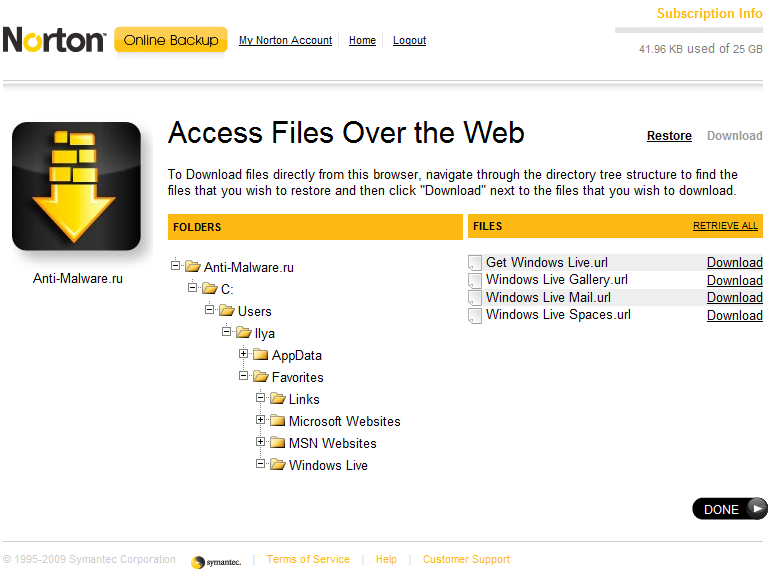The width and height of the screenshot is (774, 571).
Task: Select the Microsoft Websites tree label
Action: point(345,421)
